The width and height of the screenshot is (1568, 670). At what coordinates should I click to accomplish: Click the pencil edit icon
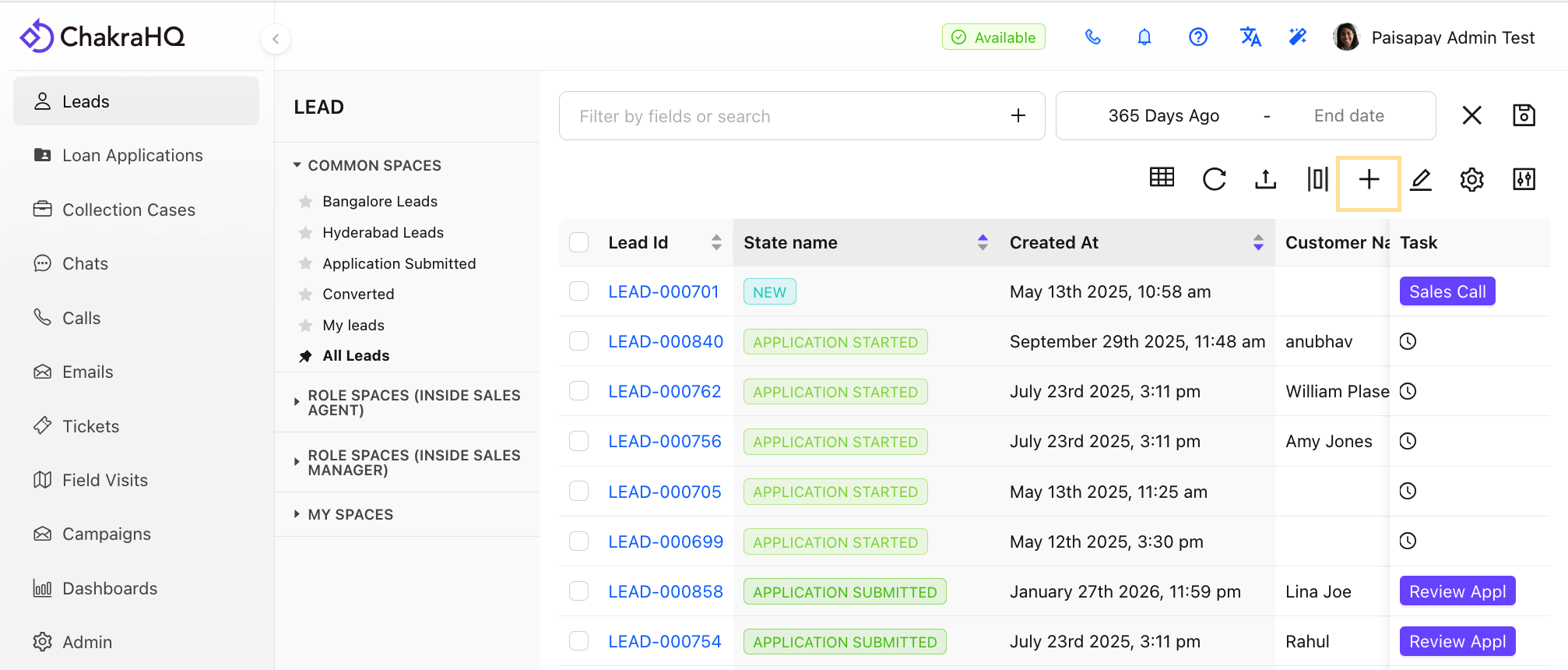[x=1420, y=180]
